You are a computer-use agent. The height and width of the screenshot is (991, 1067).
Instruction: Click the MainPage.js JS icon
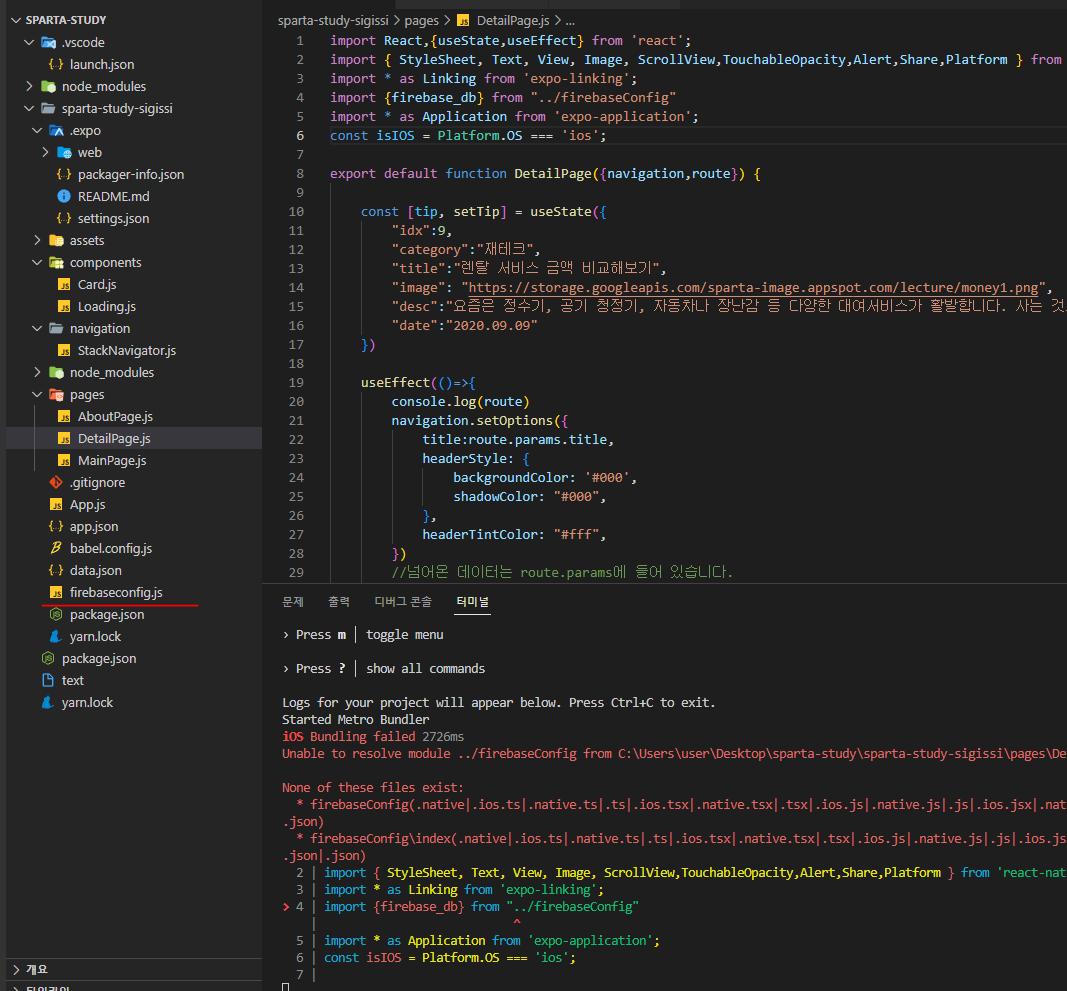point(64,461)
